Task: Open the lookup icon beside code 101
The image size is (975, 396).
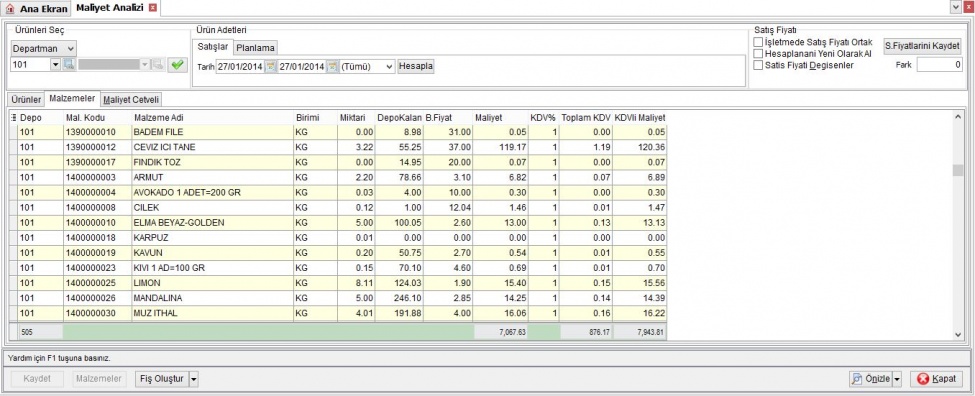Action: point(69,64)
